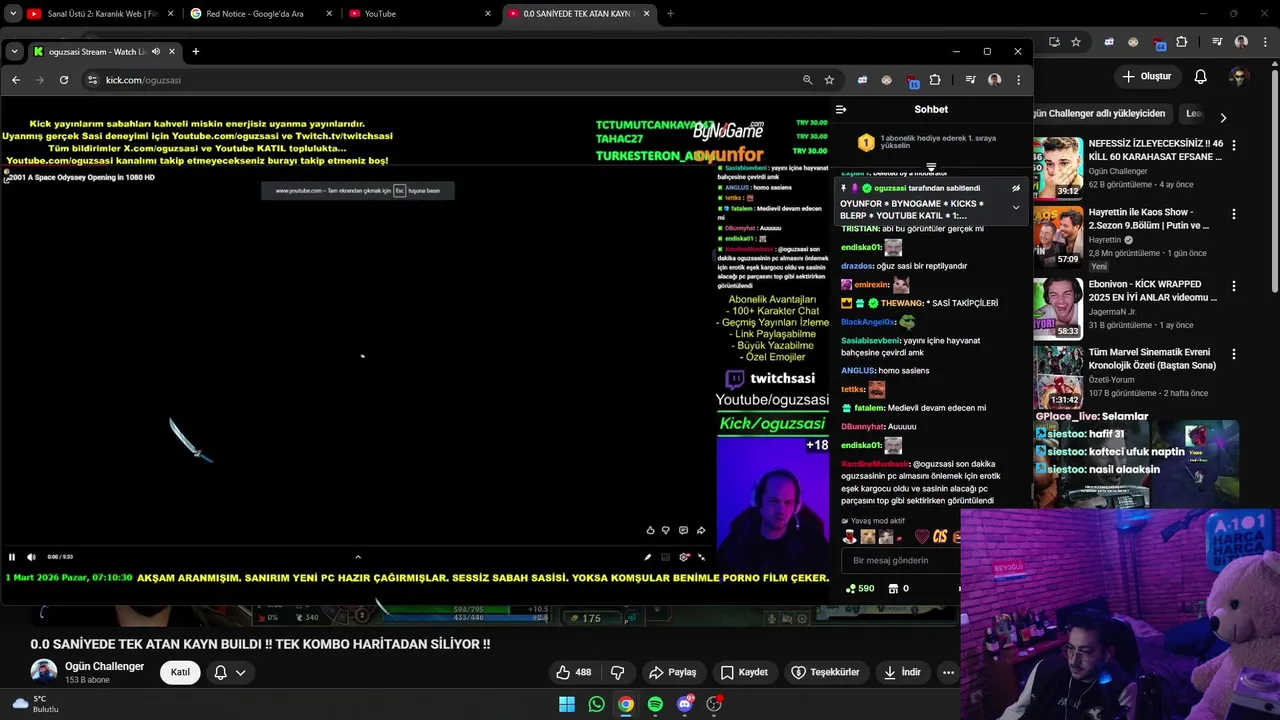Viewport: 1280px width, 720px height.
Task: Open tab search dropdown in back YouTube window
Action: 13,14
